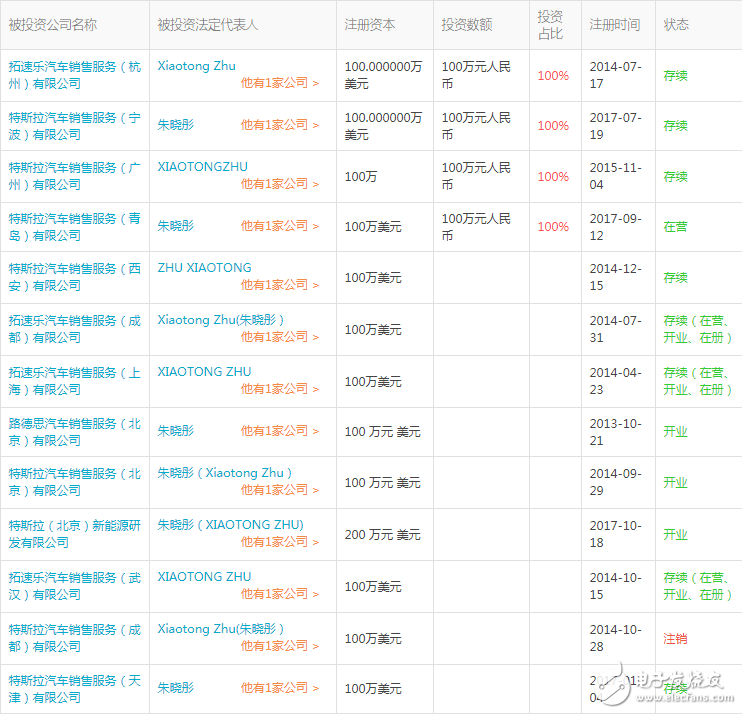This screenshot has height=714, width=742.
Task: Expand 他有1家公司 in the 宁波 row
Action: 280,125
